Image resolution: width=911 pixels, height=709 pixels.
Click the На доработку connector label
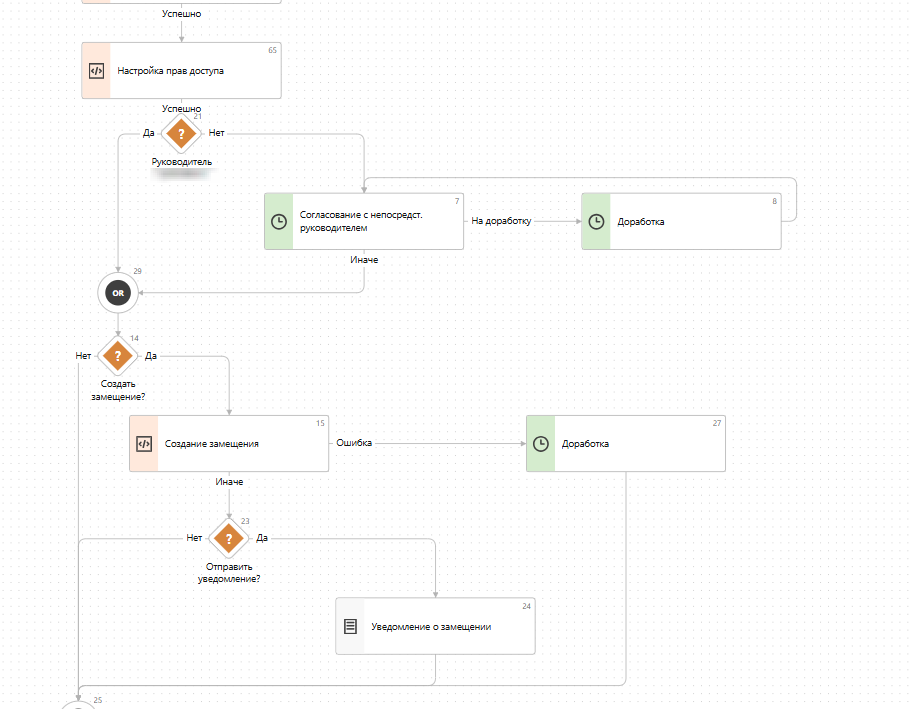click(501, 222)
